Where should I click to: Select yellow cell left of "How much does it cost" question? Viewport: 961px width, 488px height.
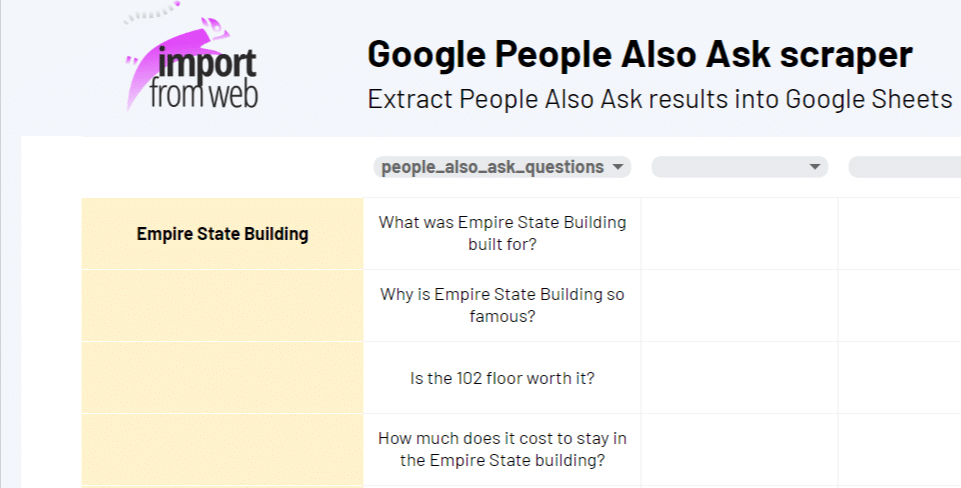pyautogui.click(x=222, y=450)
